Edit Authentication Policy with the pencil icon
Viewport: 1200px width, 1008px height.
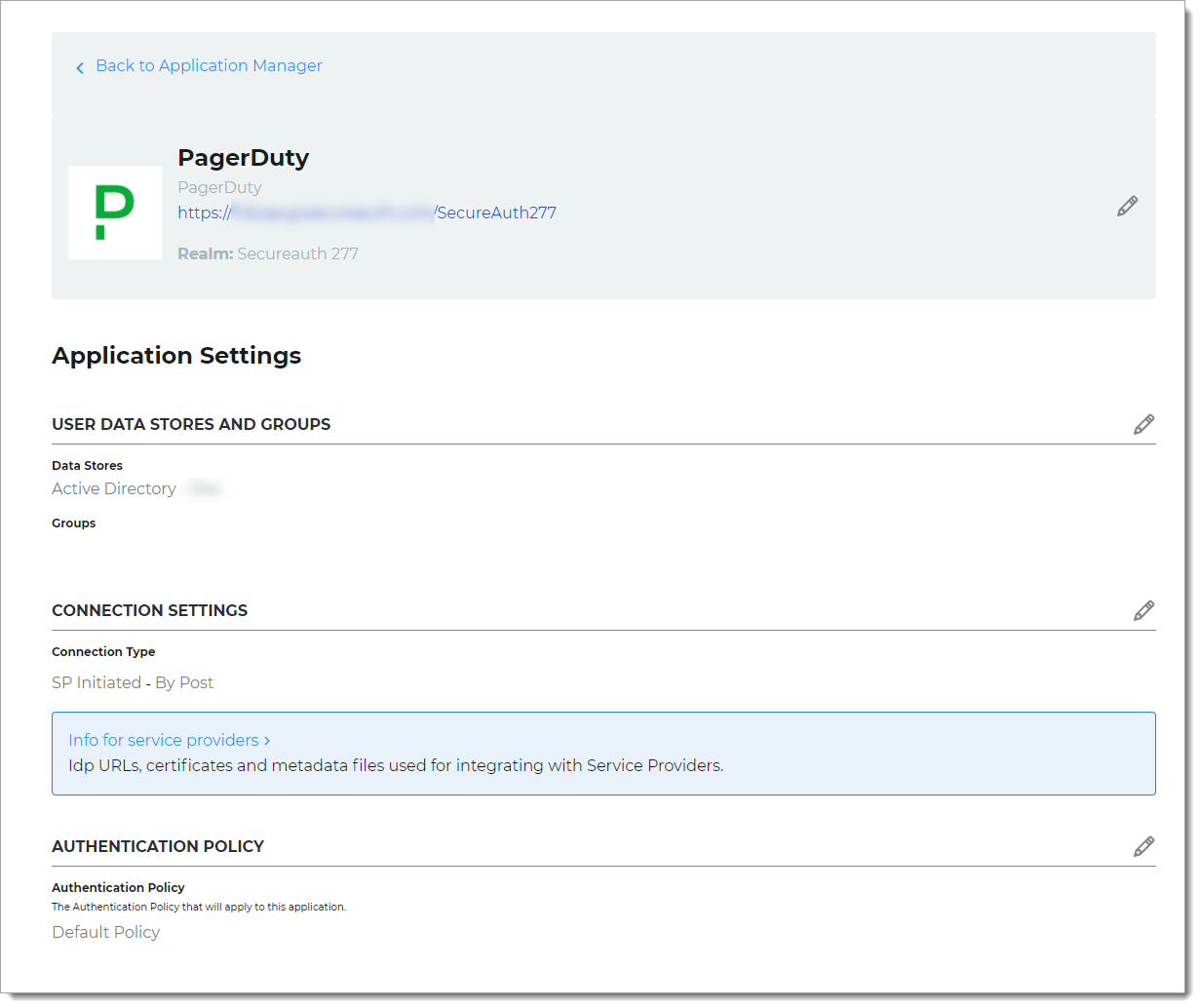(1143, 846)
